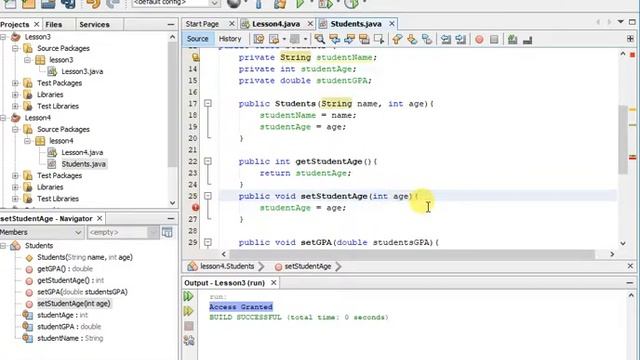Open the editor tabs list dropdown arrow
Viewport: 640px width, 360px height.
pyautogui.click(x=621, y=22)
